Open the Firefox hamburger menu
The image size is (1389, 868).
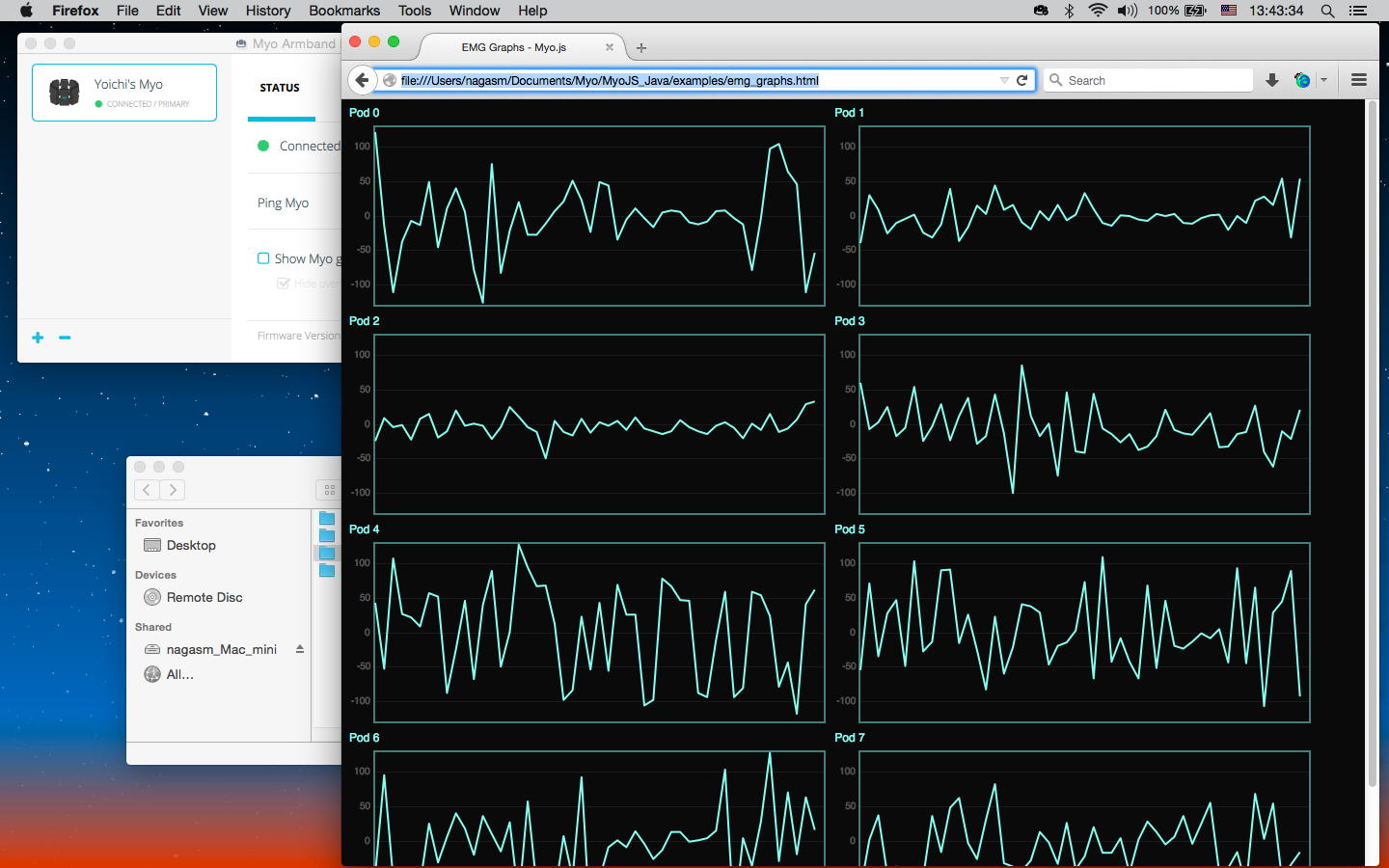1358,80
